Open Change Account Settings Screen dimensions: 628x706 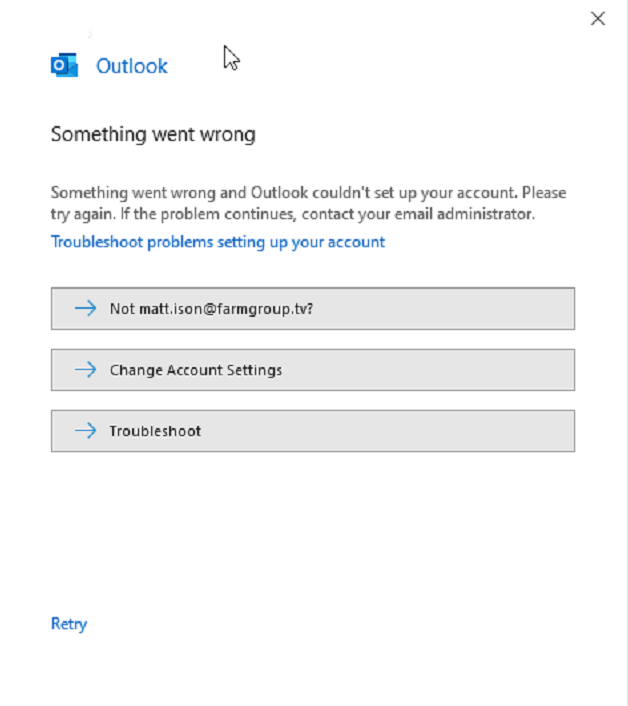[313, 370]
